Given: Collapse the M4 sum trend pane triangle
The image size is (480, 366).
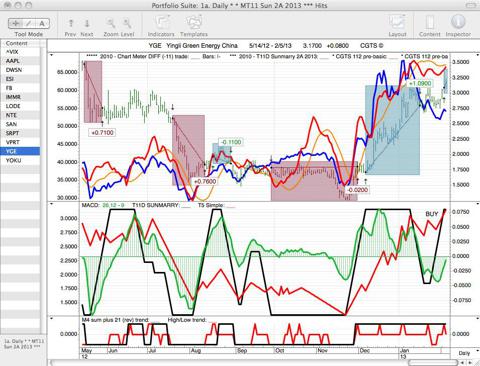Looking at the screenshot, I should tap(51, 318).
